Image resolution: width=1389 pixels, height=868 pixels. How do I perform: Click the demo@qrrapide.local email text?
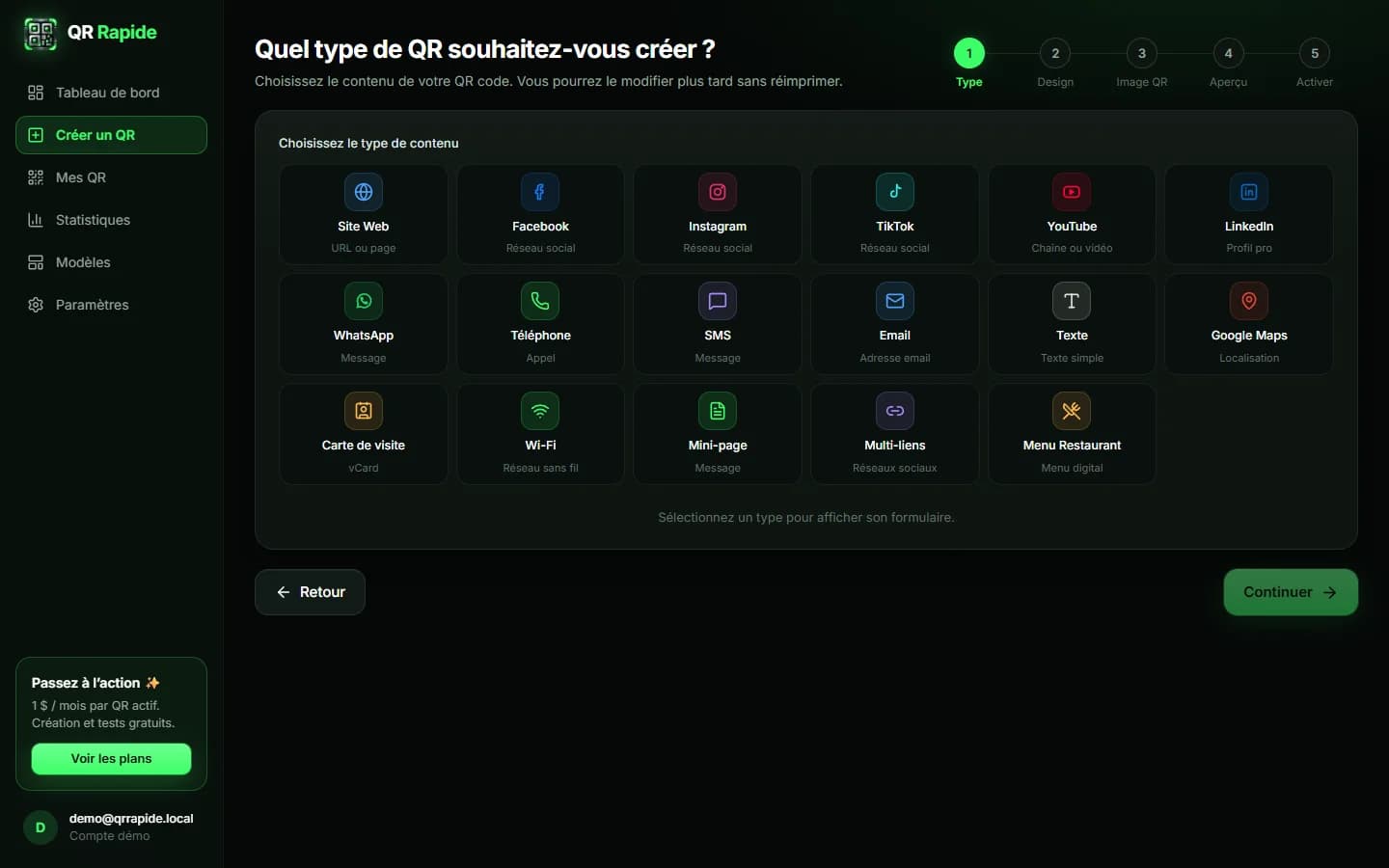point(131,819)
